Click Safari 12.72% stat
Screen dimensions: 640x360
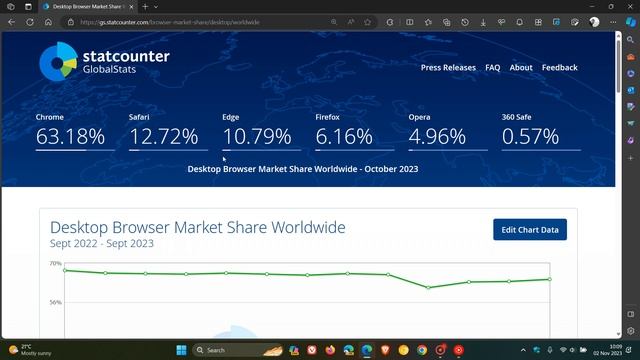click(168, 131)
